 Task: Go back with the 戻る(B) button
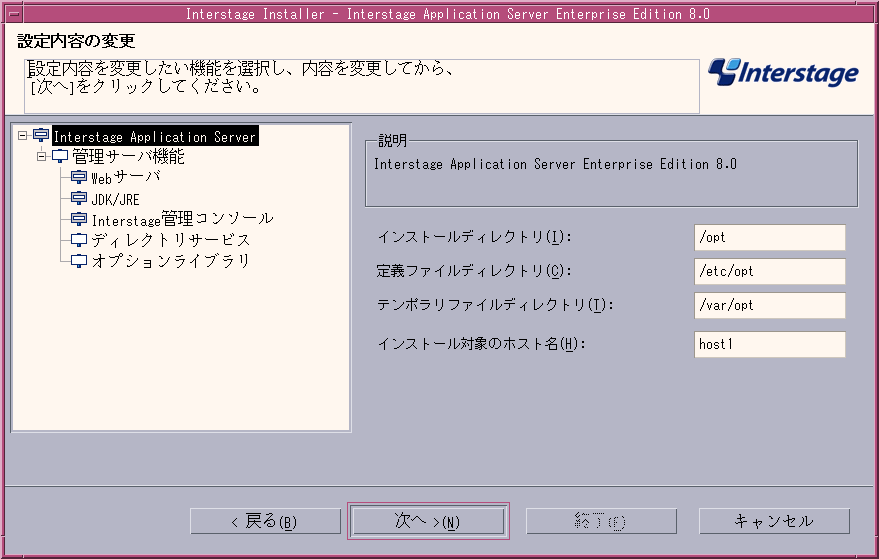(x=266, y=521)
